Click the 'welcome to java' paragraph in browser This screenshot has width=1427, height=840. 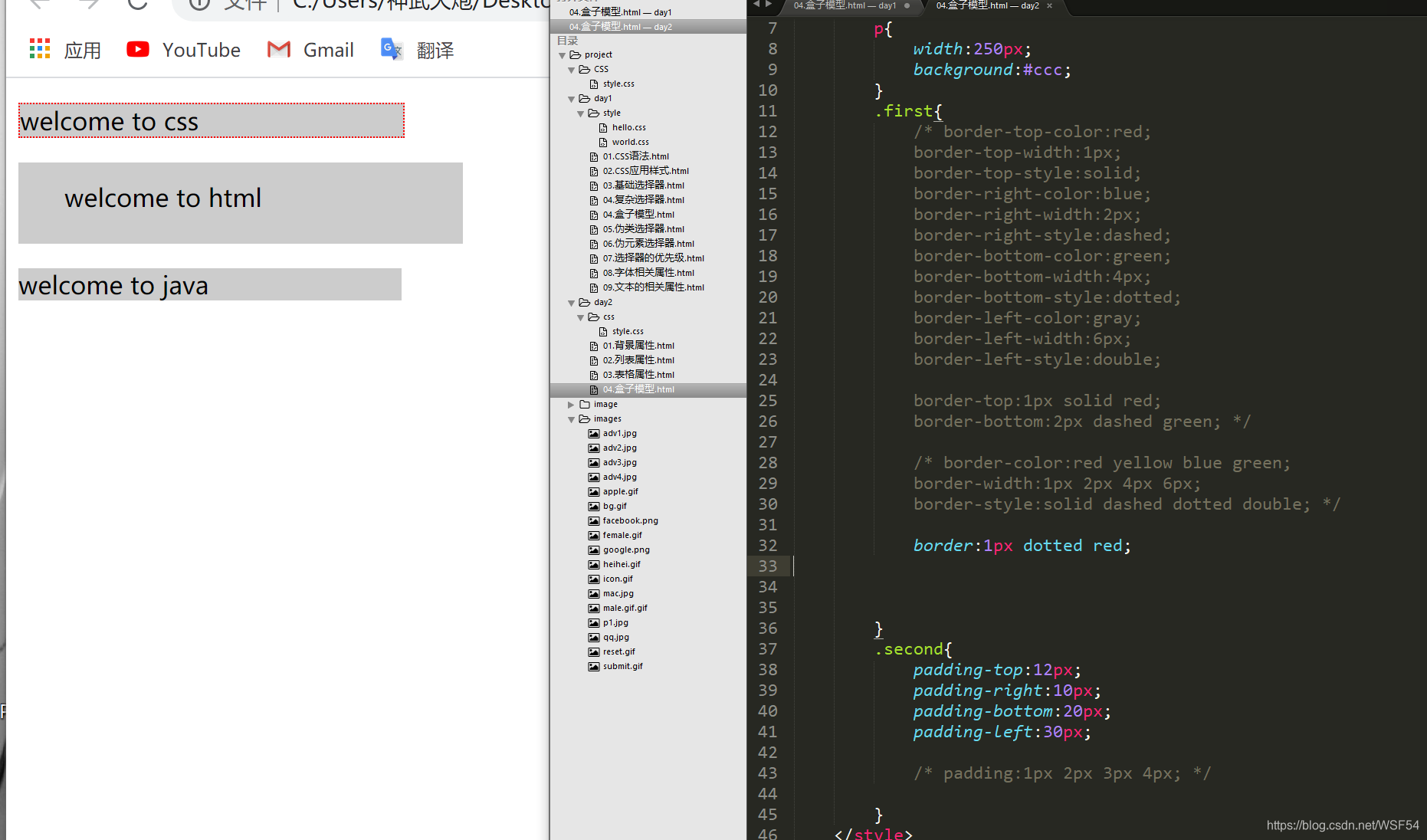(x=210, y=284)
